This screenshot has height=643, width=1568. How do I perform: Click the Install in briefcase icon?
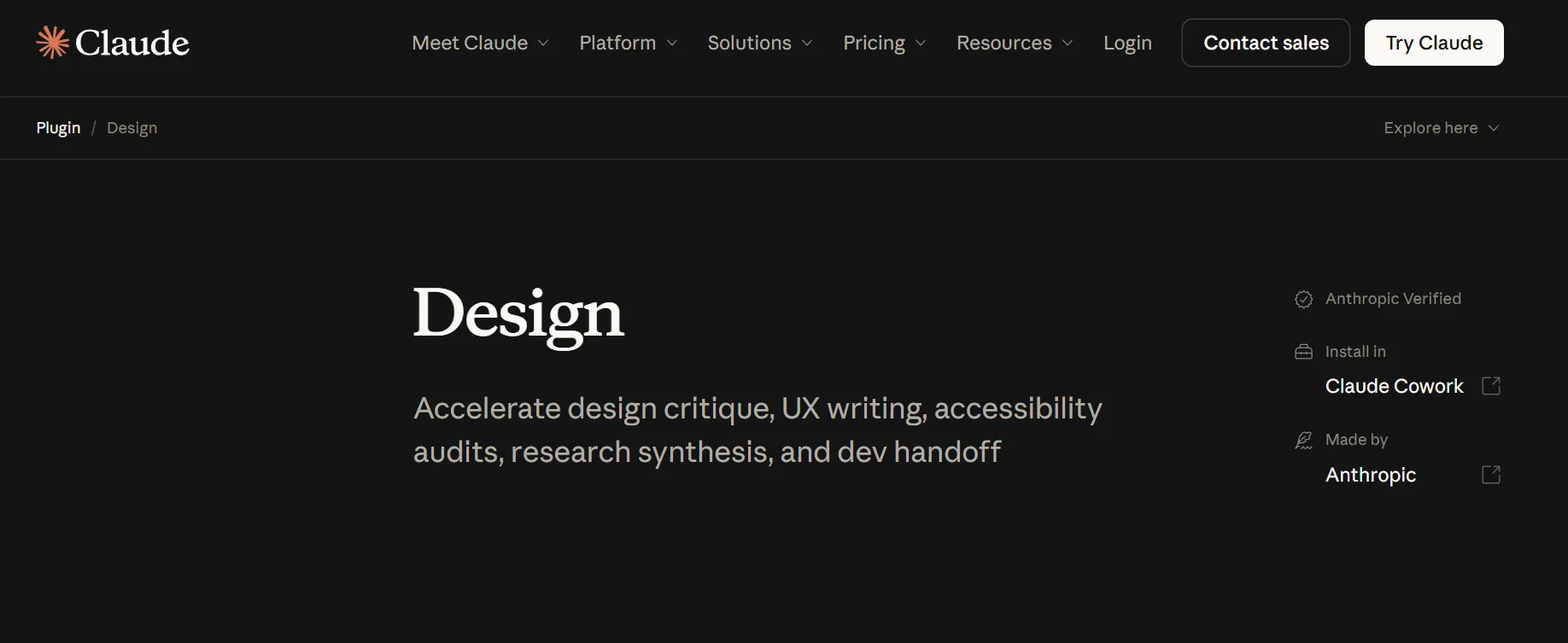point(1303,352)
